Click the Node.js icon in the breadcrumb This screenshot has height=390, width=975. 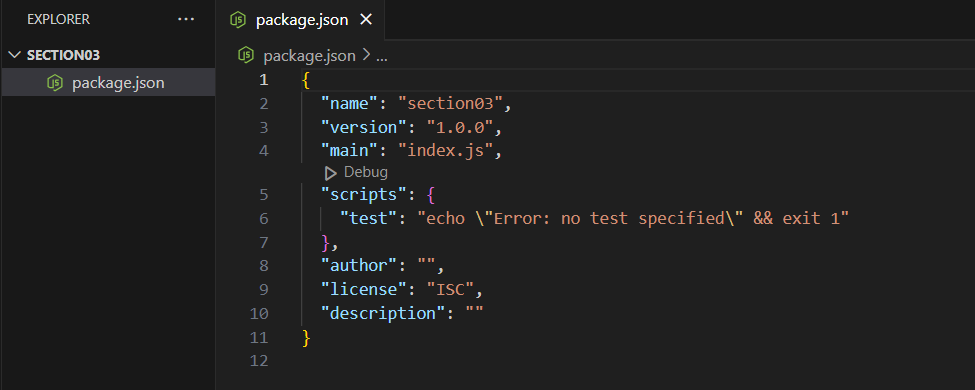tap(246, 55)
